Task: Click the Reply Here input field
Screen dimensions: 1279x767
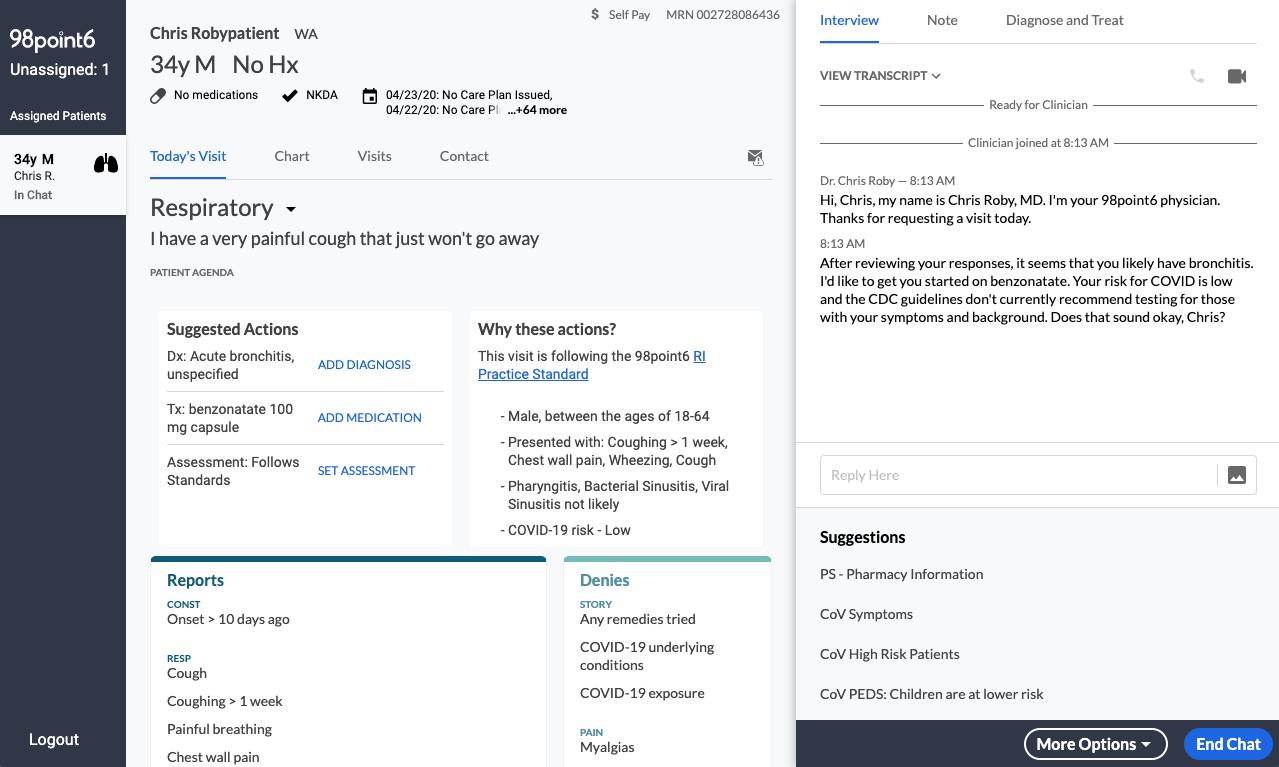Action: pos(1018,476)
